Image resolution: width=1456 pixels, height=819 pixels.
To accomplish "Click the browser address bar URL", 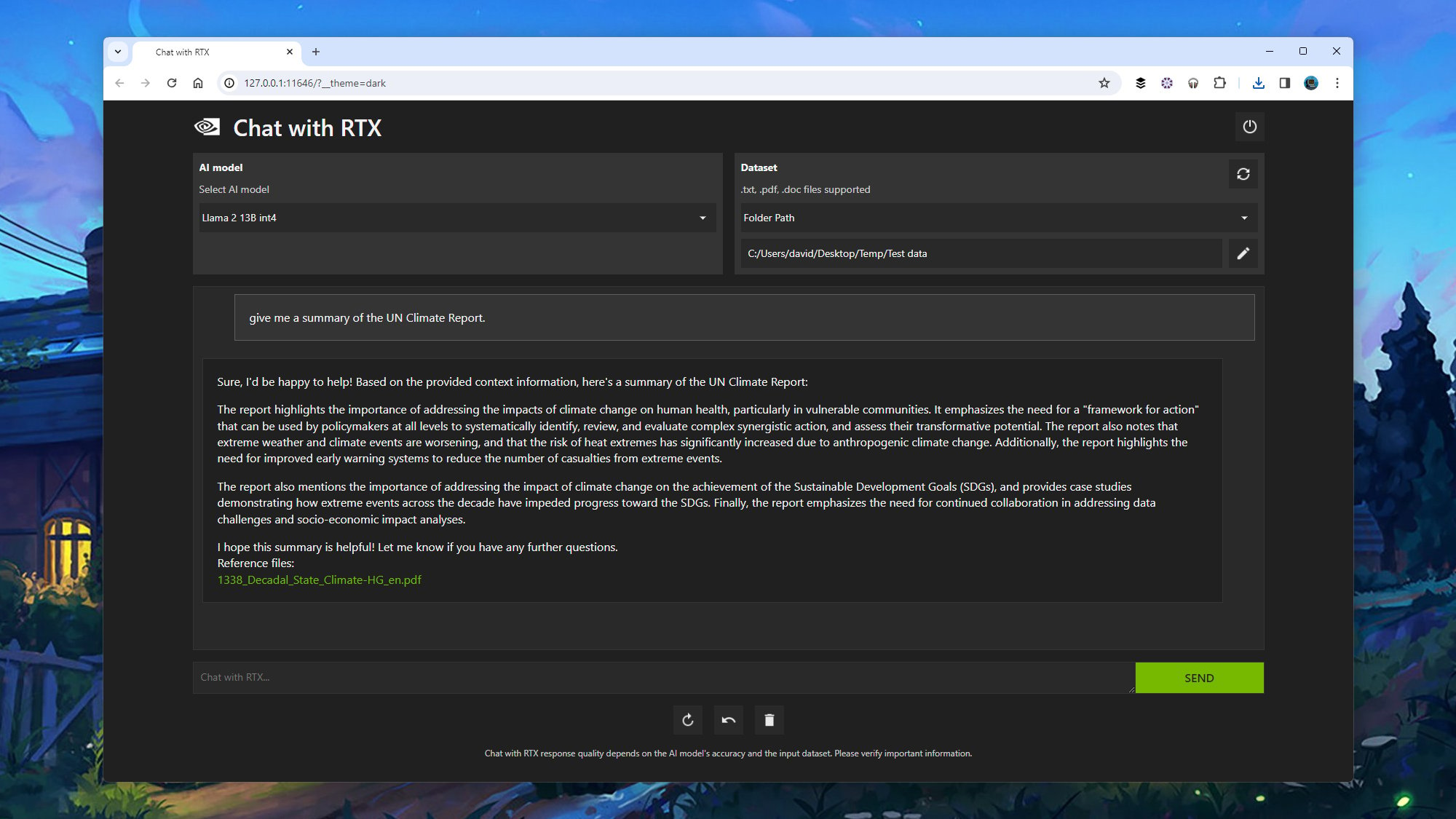I will tap(314, 83).
